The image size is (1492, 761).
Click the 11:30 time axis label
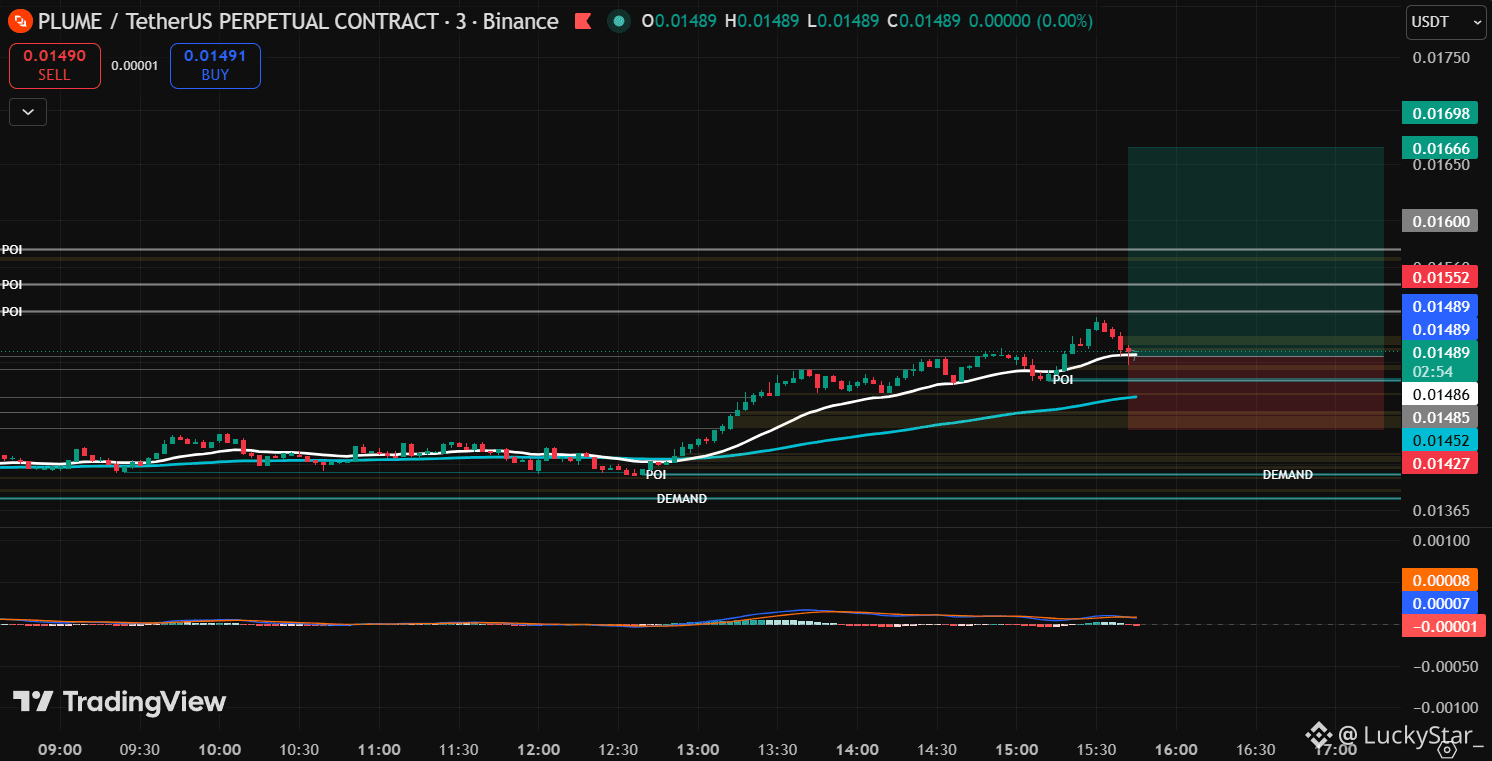point(459,750)
